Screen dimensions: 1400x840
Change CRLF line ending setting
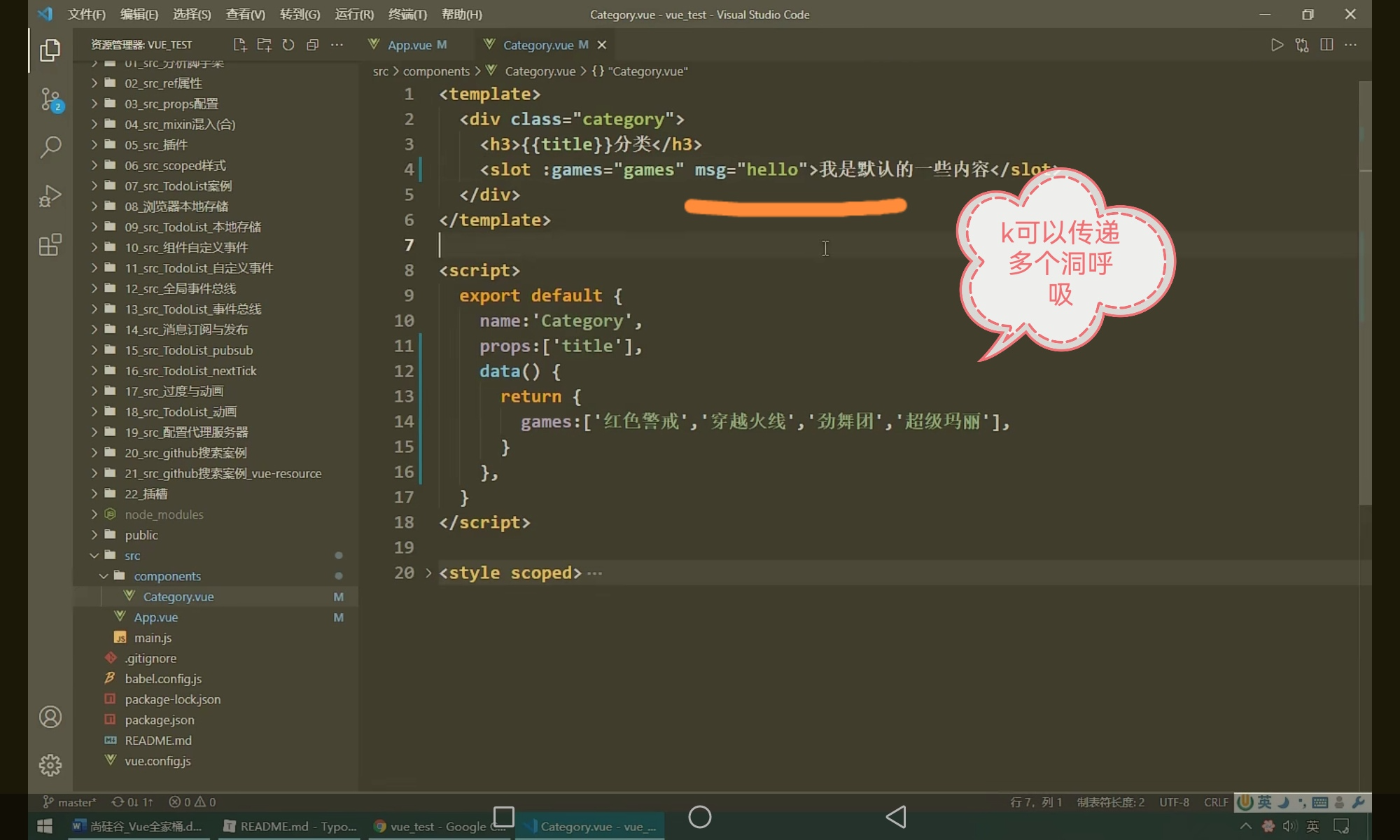(x=1216, y=802)
